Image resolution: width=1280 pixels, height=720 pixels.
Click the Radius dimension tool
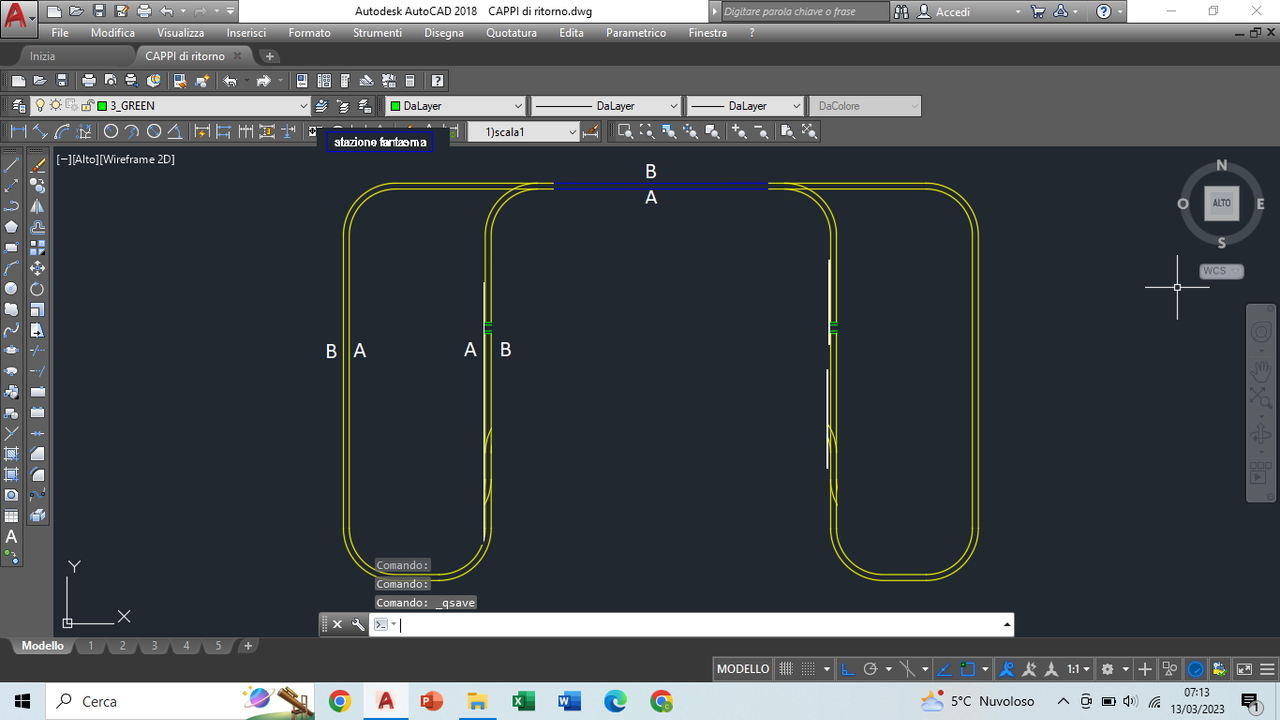pos(111,132)
